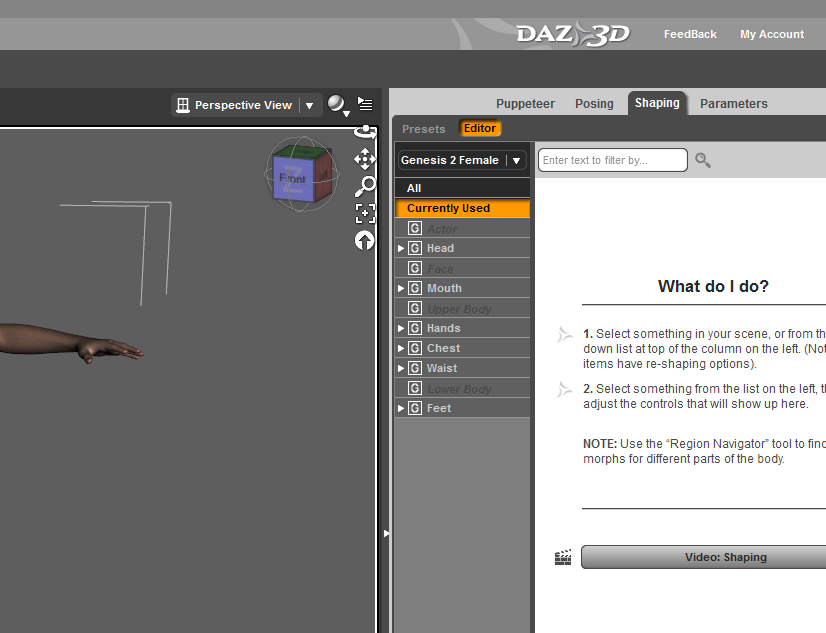Open My Account link
Viewport: 826px width, 633px height.
click(x=772, y=34)
